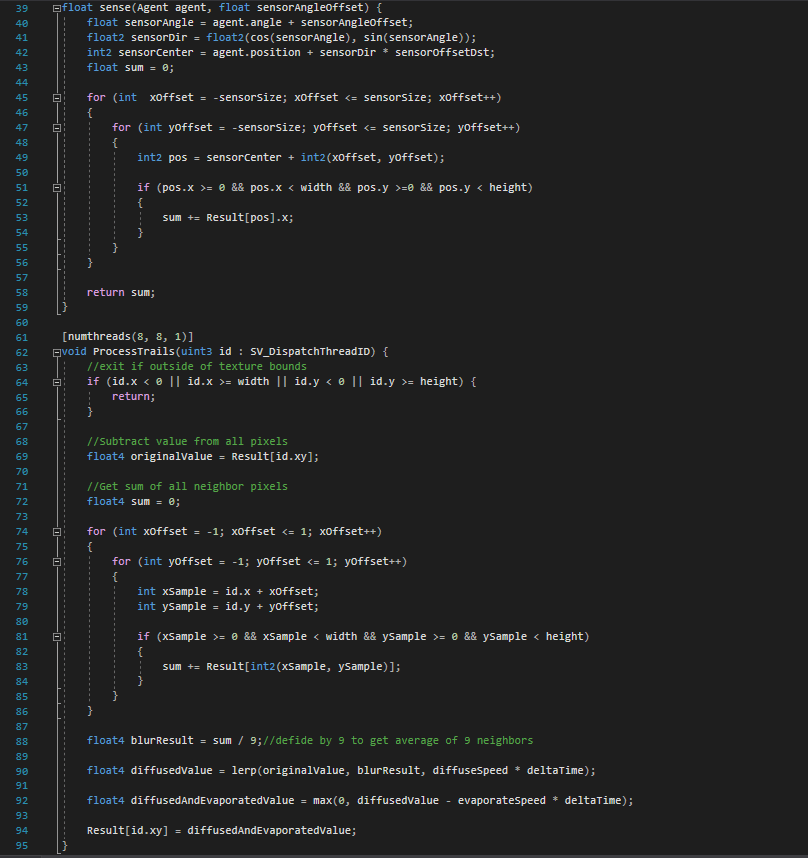Collapse the pos.x bounds if block on line 51

pos(56,187)
